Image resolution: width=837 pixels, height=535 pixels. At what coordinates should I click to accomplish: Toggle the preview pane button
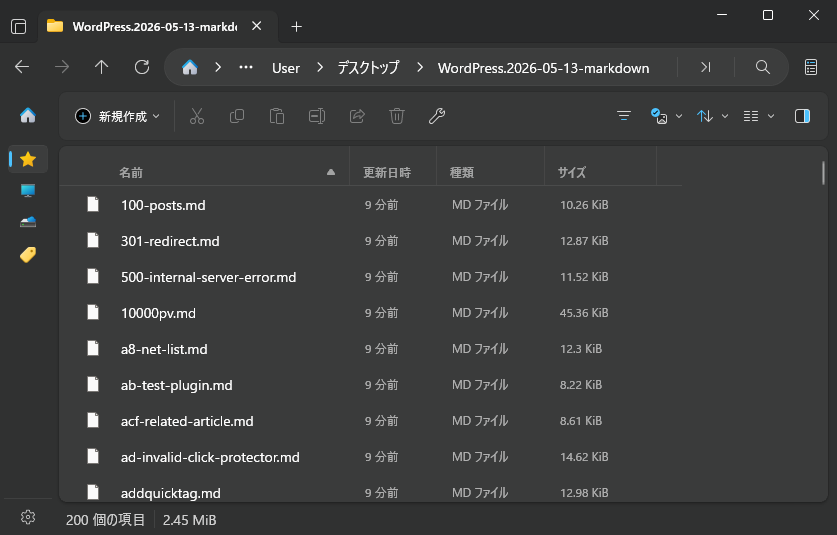pyautogui.click(x=802, y=116)
